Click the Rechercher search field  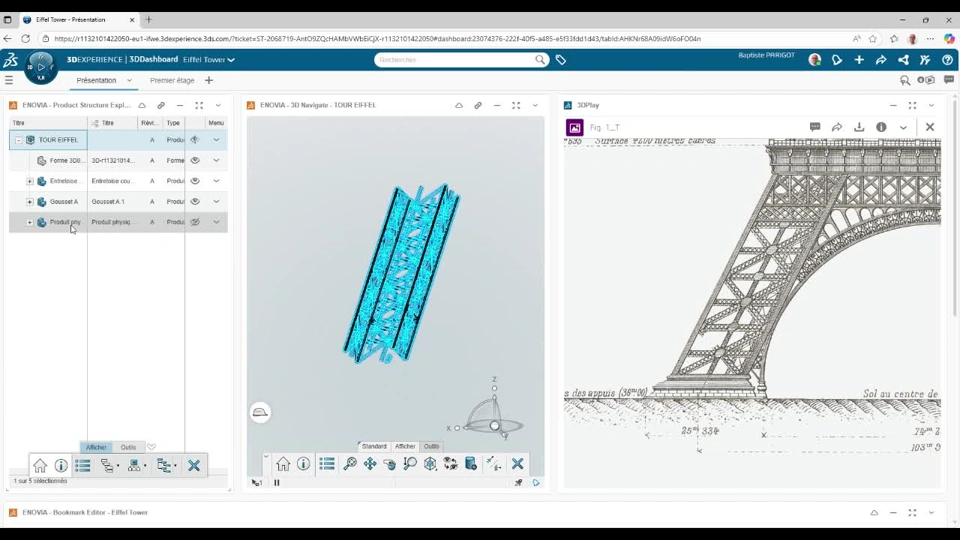click(x=456, y=60)
